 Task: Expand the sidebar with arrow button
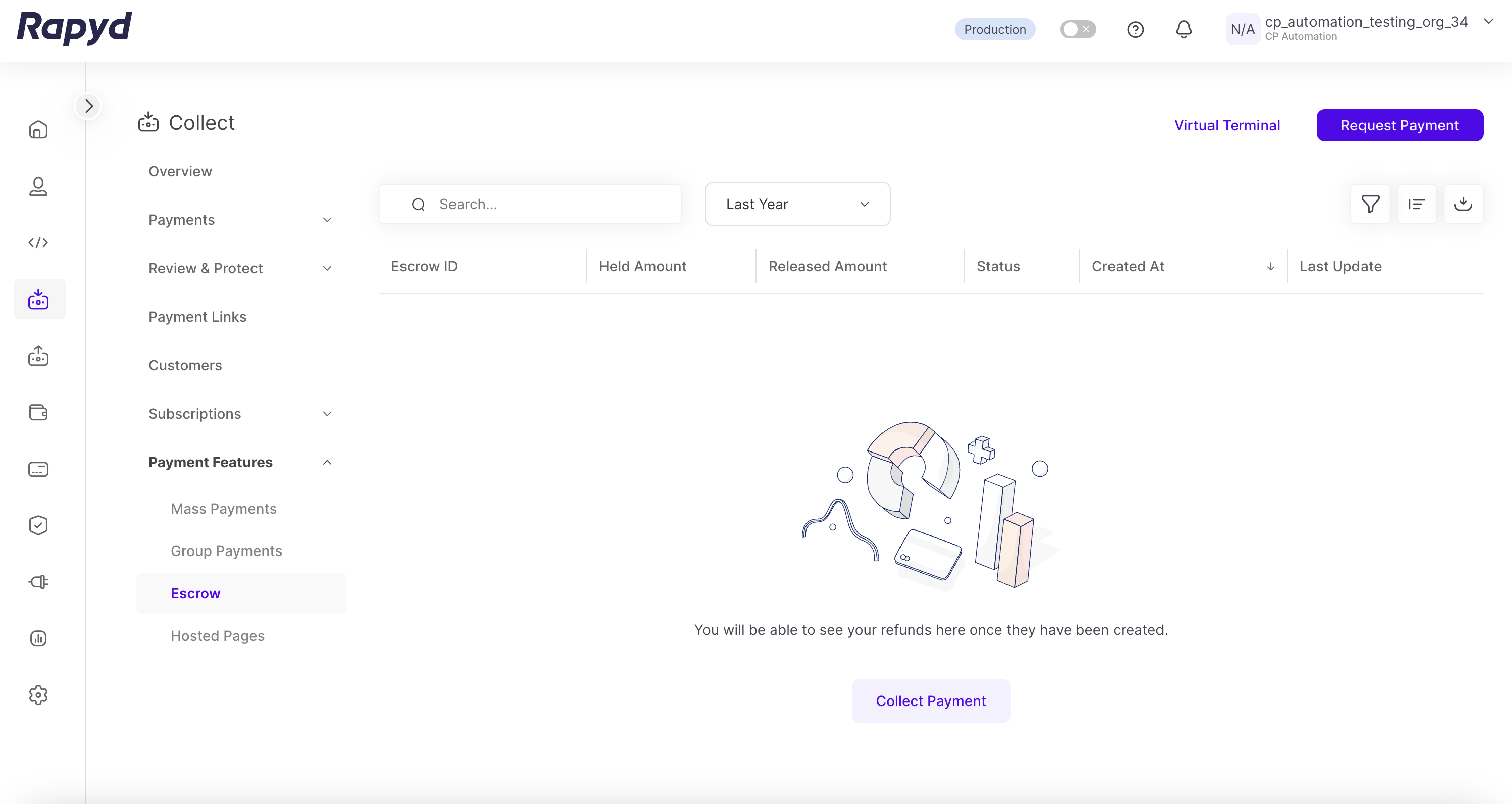coord(89,106)
